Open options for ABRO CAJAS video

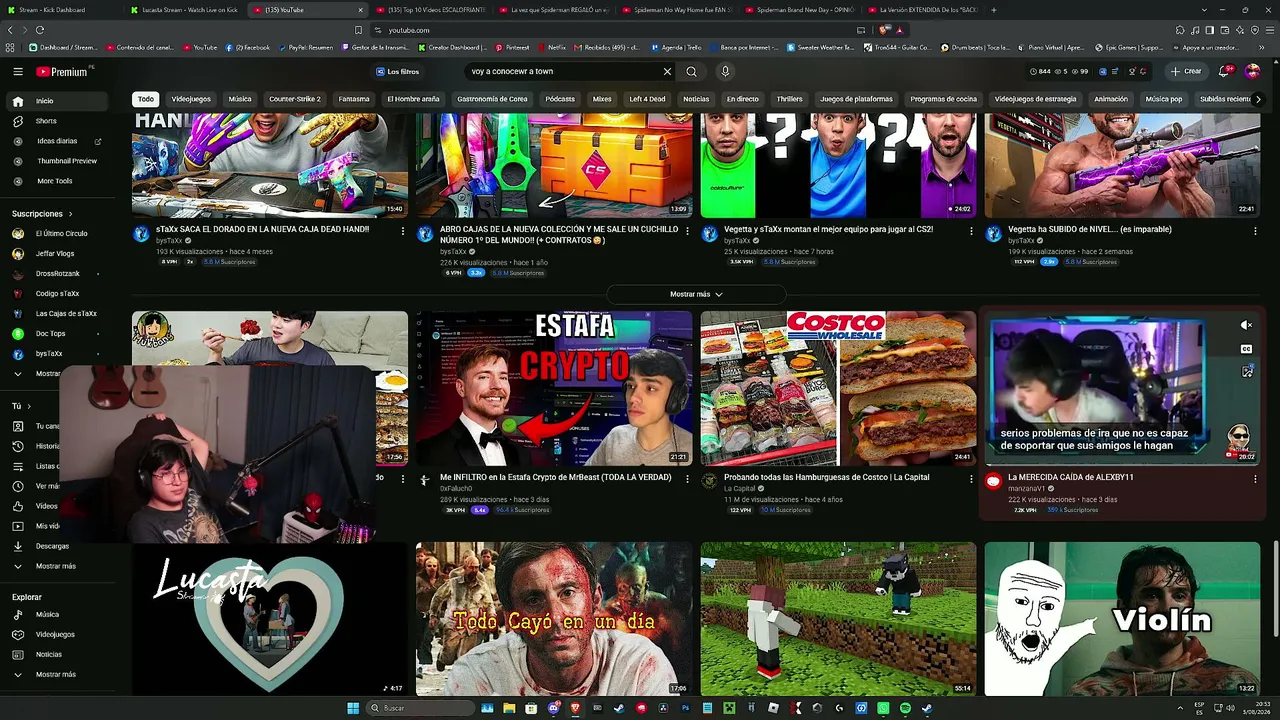tap(687, 230)
